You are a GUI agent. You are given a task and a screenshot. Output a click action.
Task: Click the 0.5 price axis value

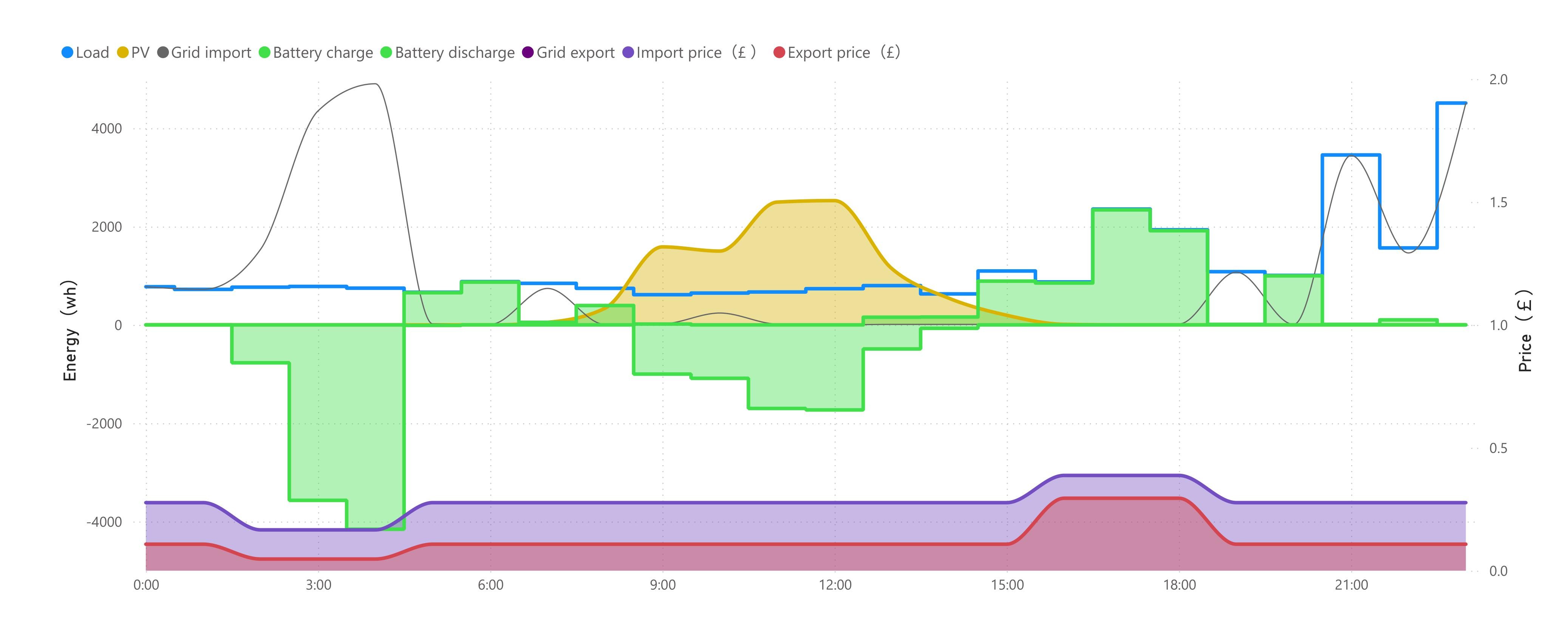1498,448
